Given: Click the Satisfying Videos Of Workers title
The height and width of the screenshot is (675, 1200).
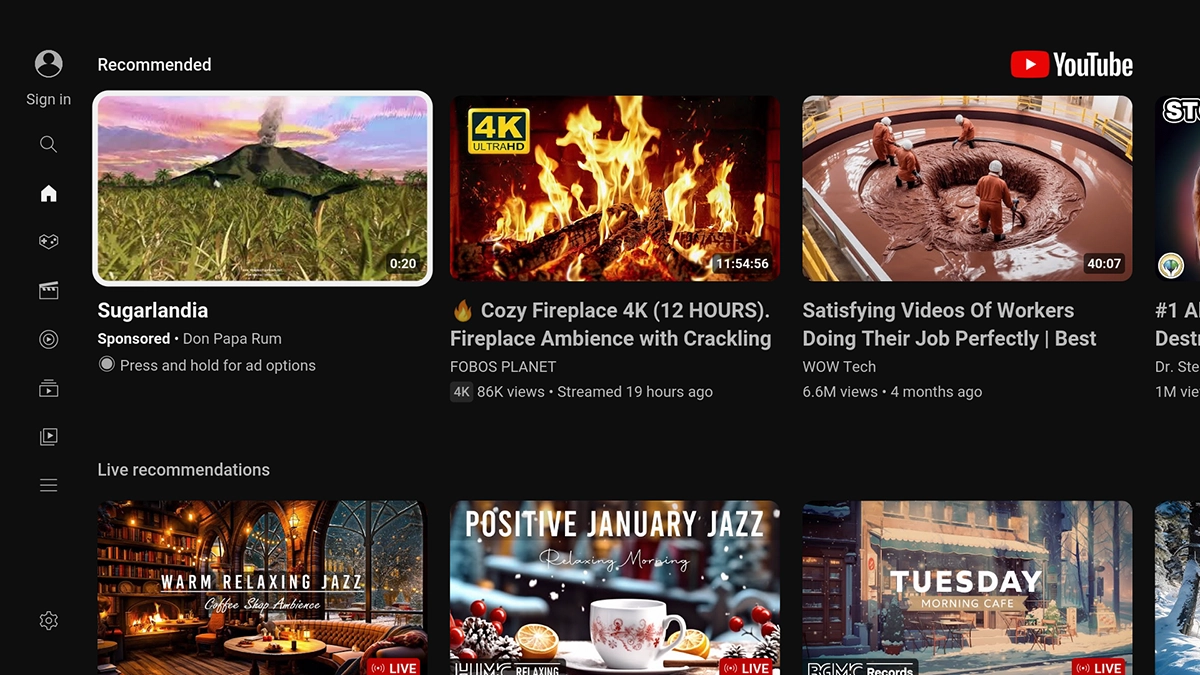Looking at the screenshot, I should coord(949,324).
